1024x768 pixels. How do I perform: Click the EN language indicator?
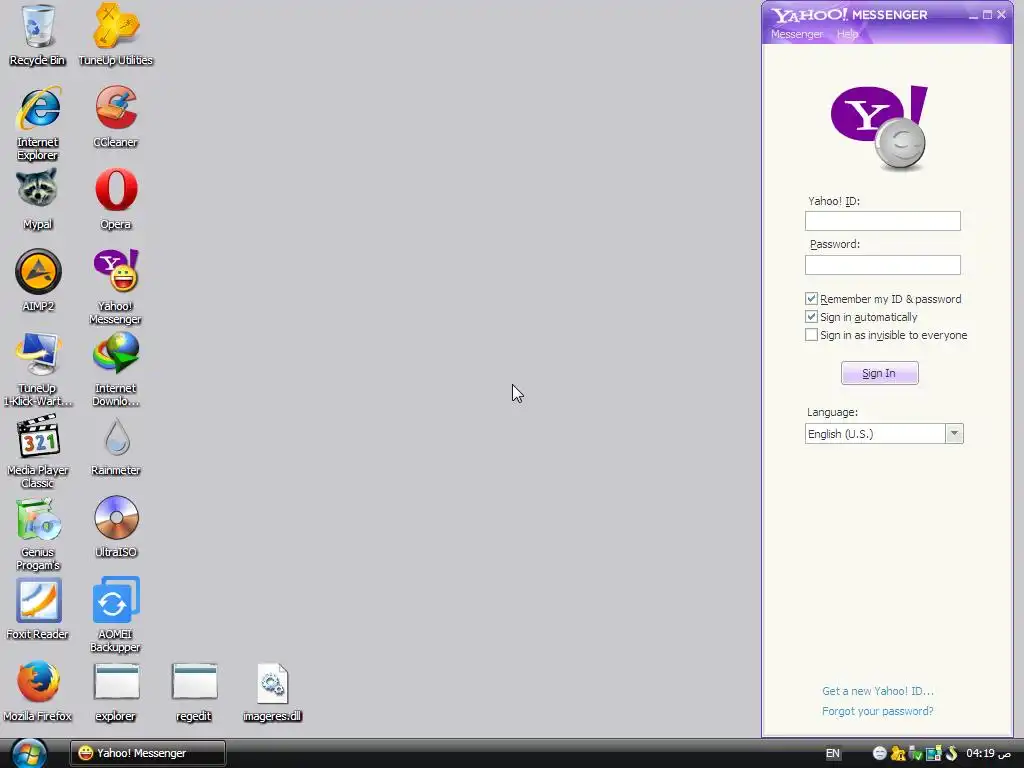coord(833,753)
